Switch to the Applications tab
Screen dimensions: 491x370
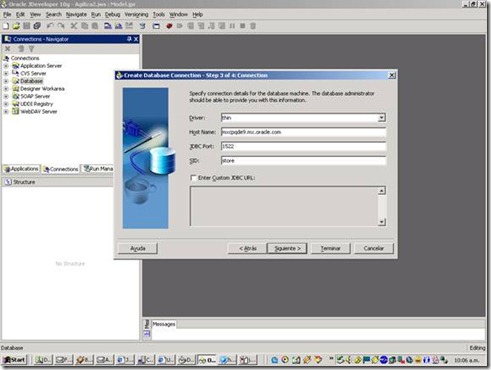(x=21, y=169)
